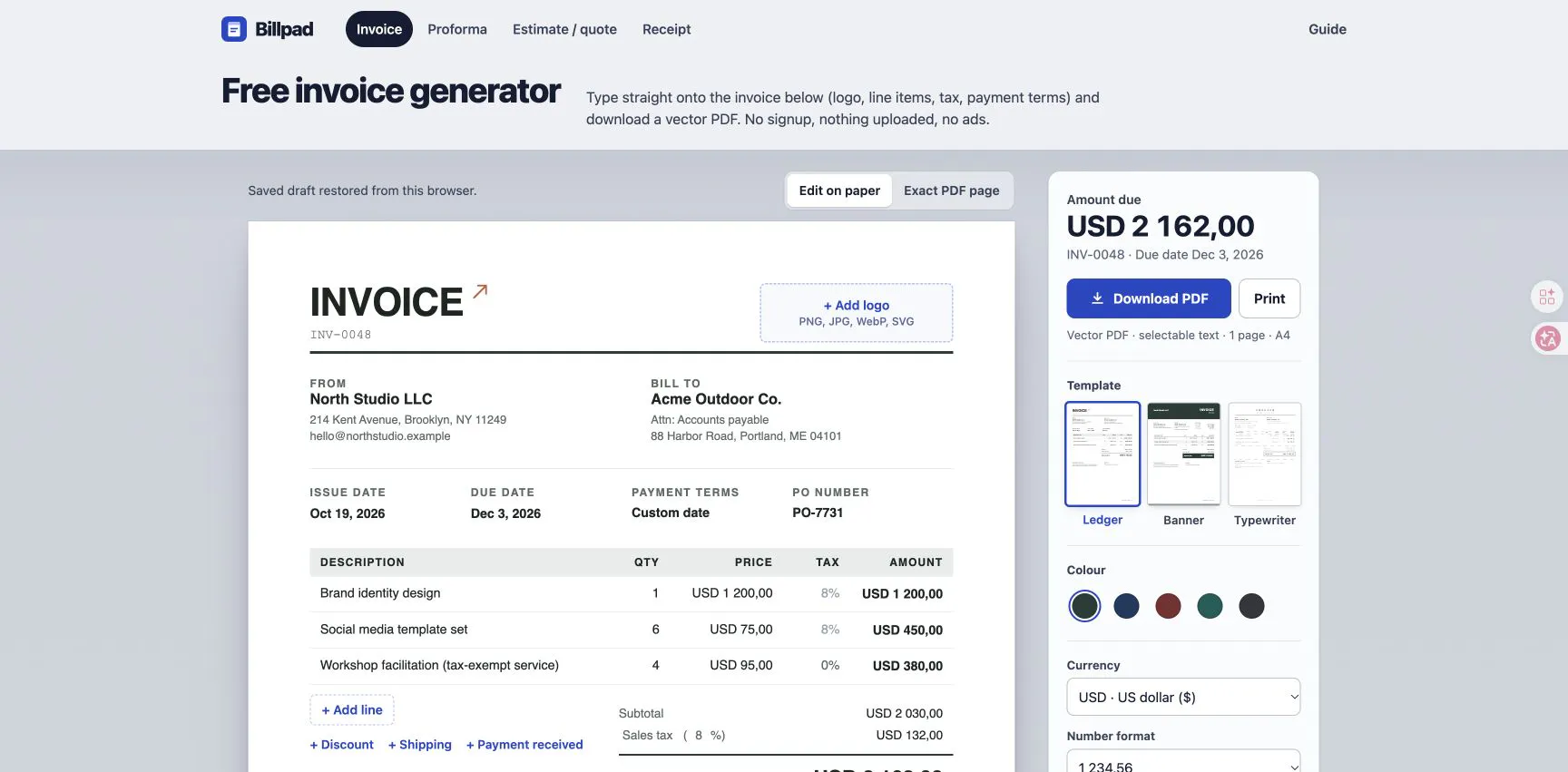Select the Ledger template thumbnail
The image size is (1568, 772).
coord(1102,454)
